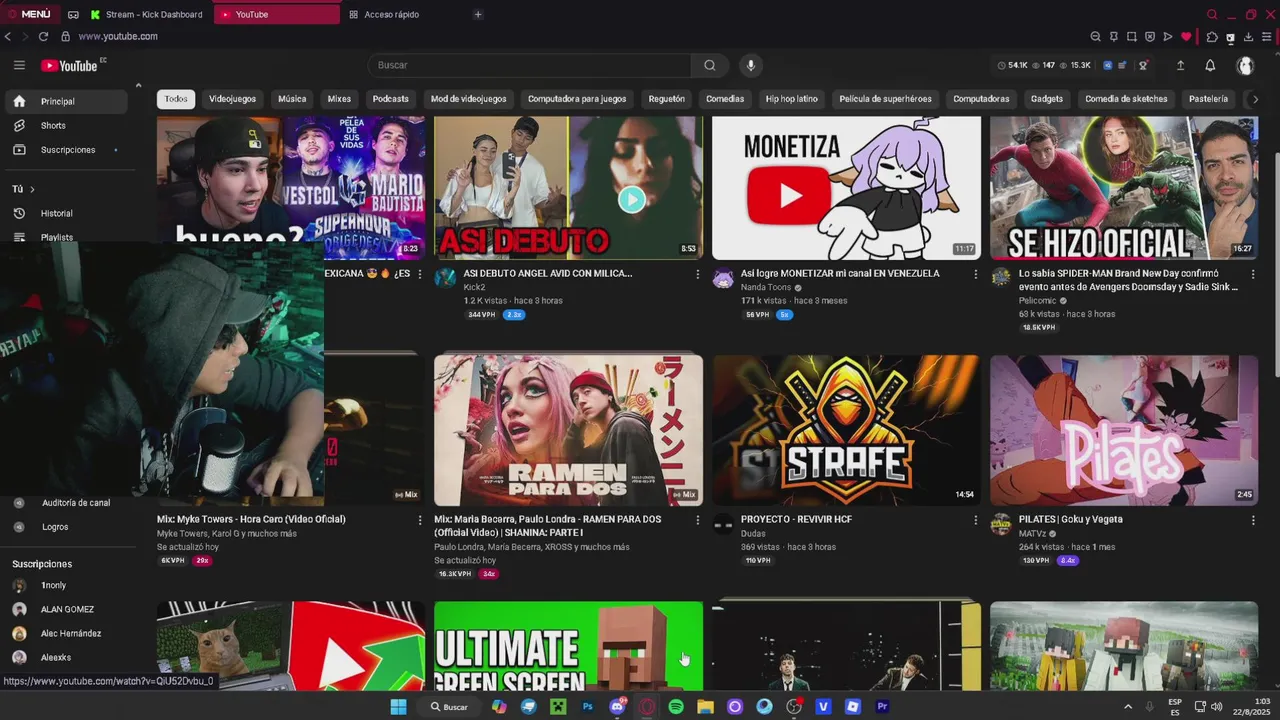
Task: Open more options for ASI DEBUTO video
Action: point(698,274)
